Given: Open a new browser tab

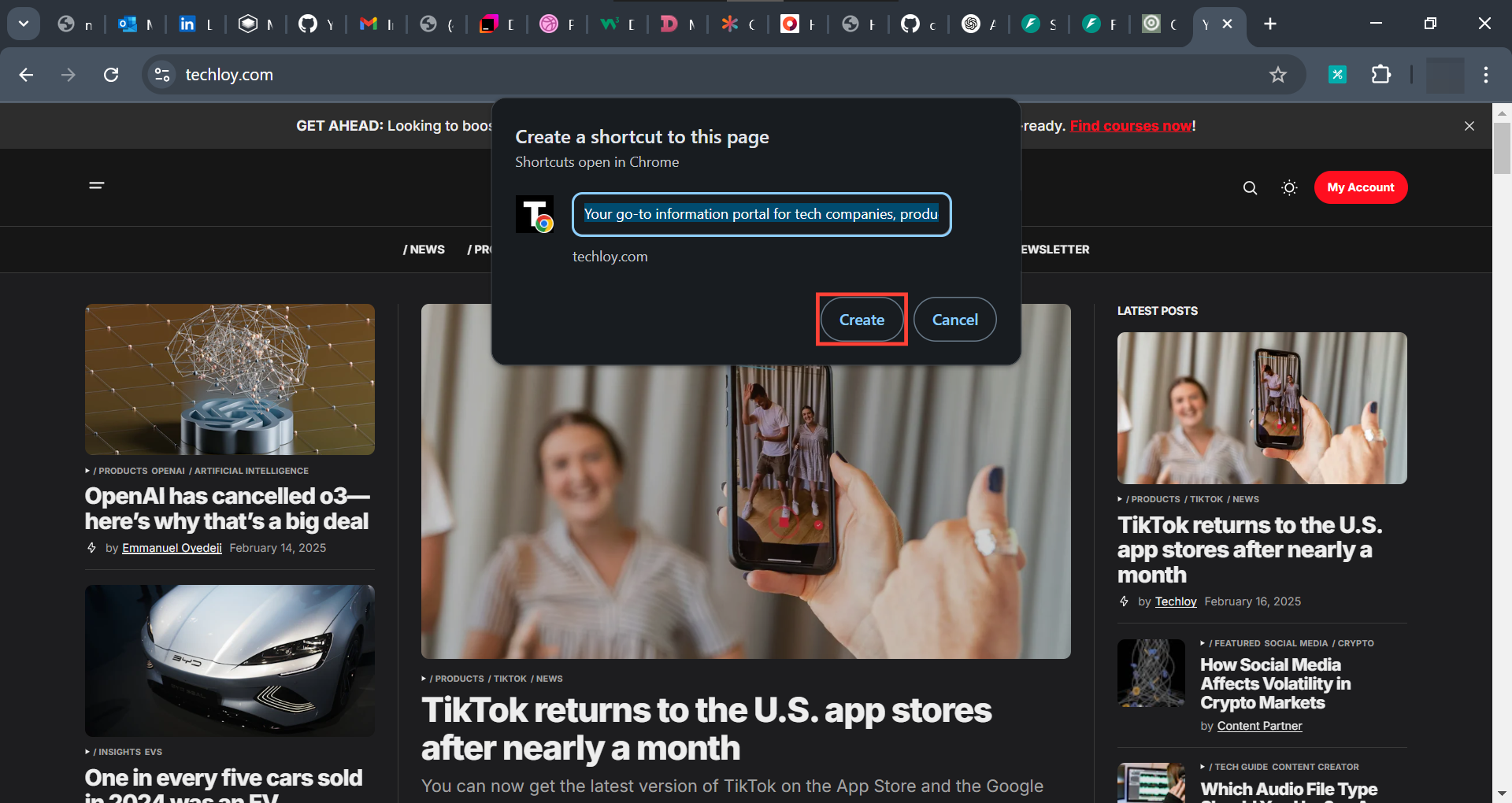Looking at the screenshot, I should coord(1270,24).
